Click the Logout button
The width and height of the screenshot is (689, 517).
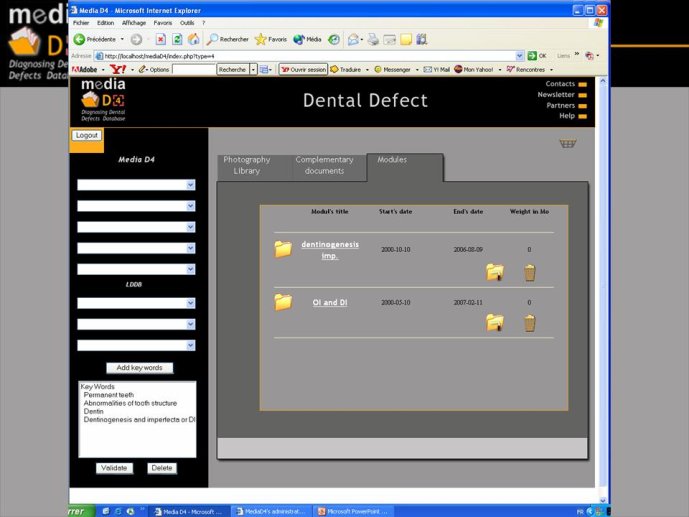coord(87,135)
